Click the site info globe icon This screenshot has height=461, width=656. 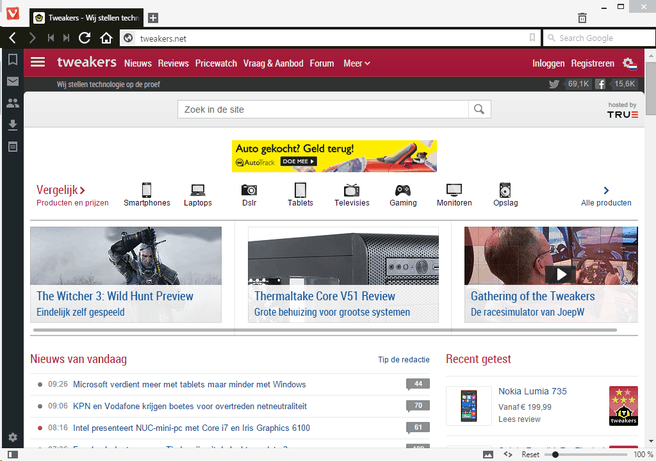click(128, 38)
